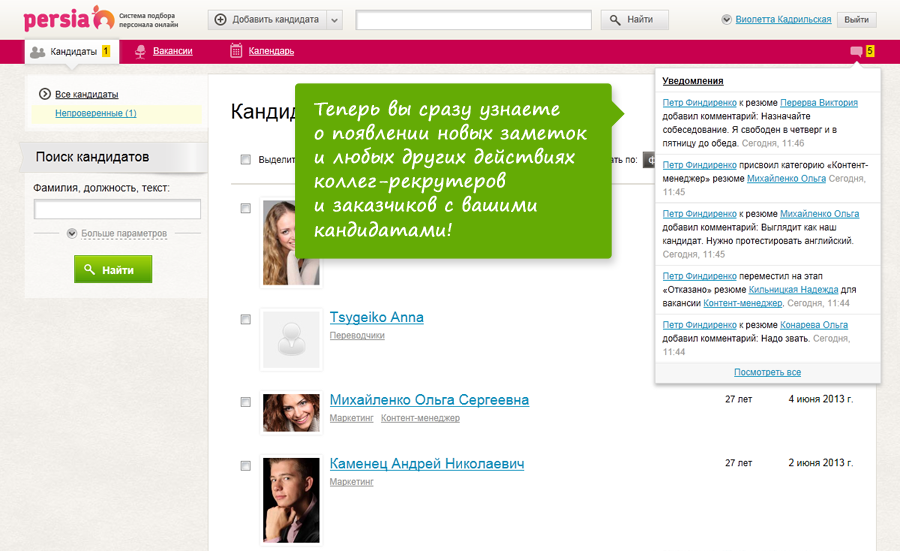
Task: Click Tsygeiko Anna's placeholder avatar
Action: point(291,338)
